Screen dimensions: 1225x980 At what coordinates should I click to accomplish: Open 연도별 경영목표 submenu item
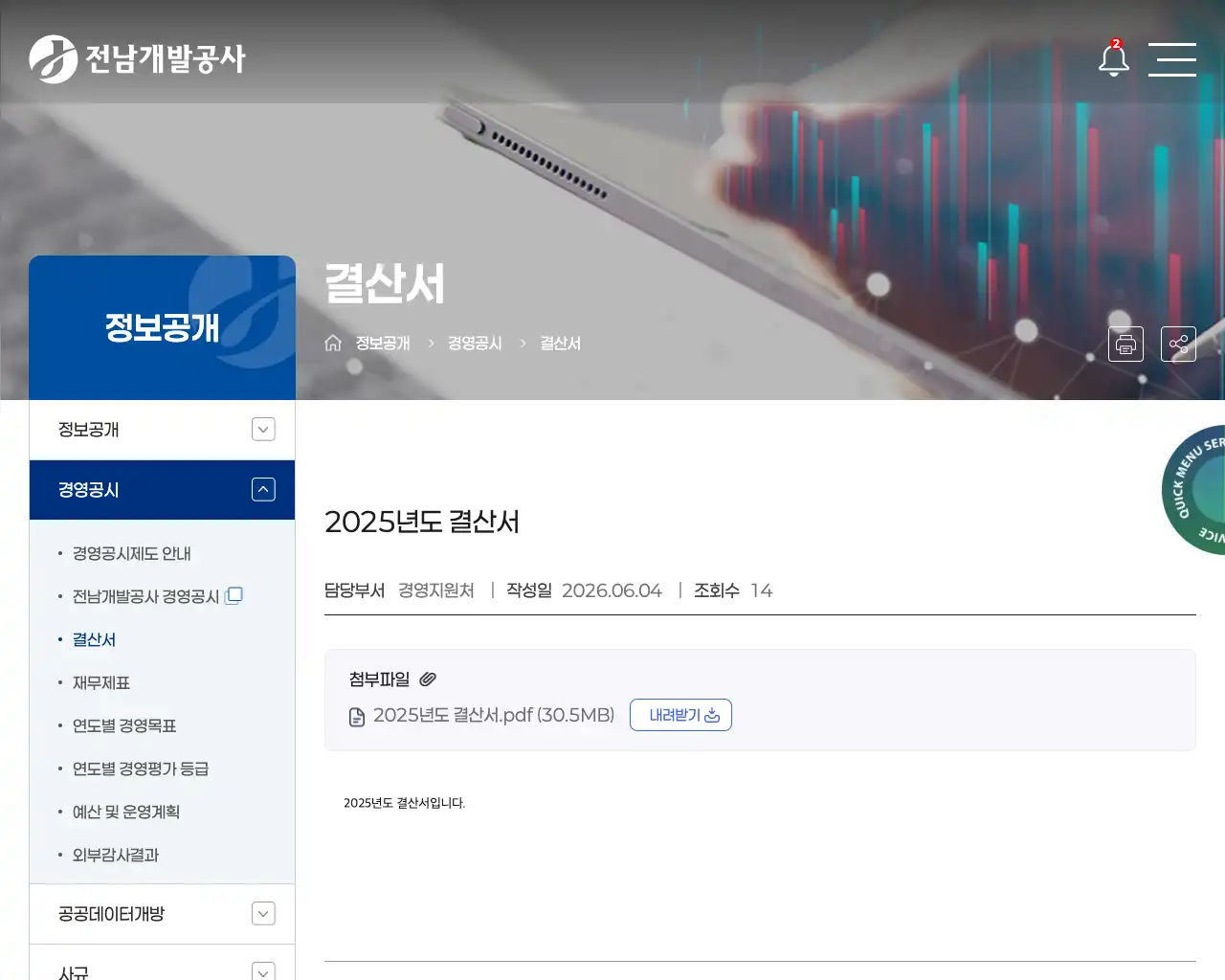pyautogui.click(x=124, y=725)
